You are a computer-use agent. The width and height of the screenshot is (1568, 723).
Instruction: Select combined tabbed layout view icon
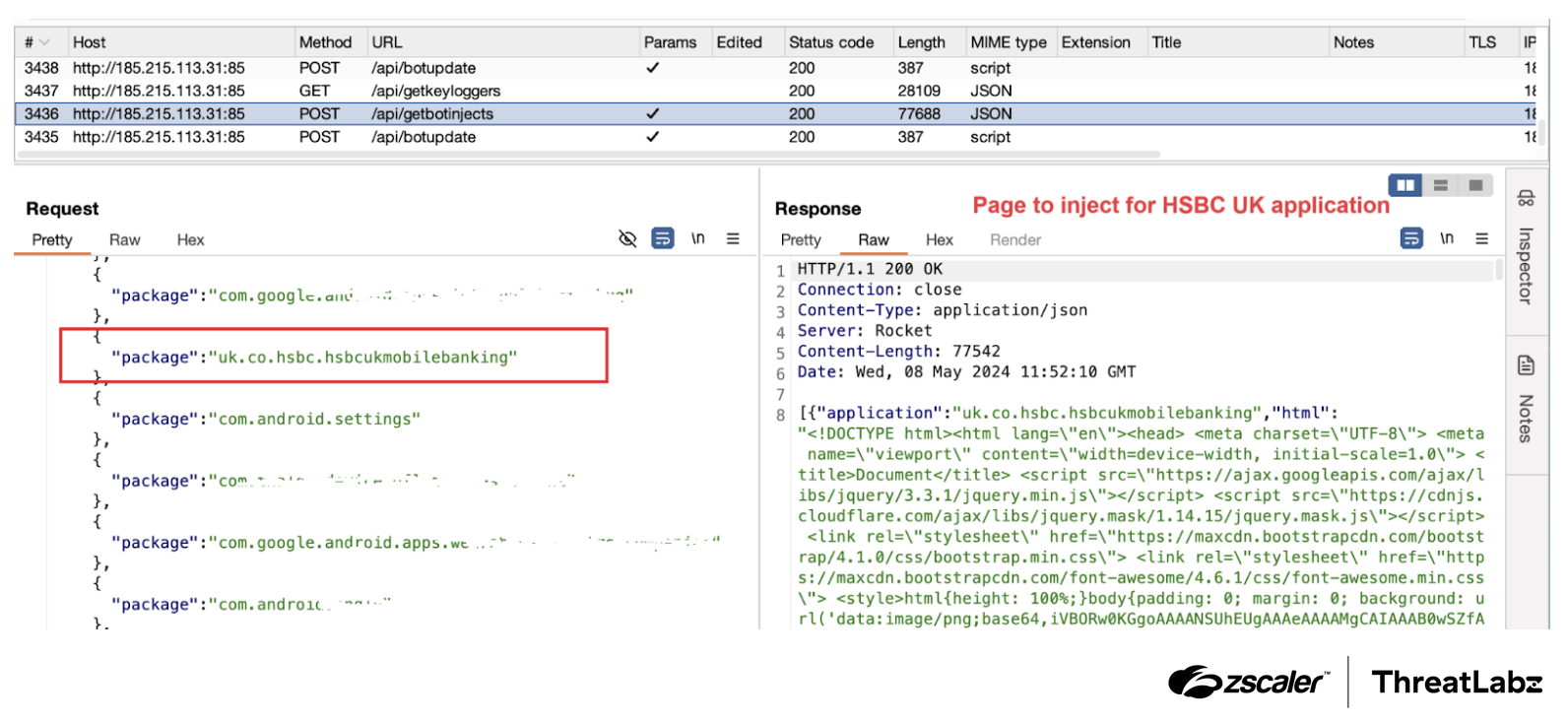click(x=1475, y=185)
